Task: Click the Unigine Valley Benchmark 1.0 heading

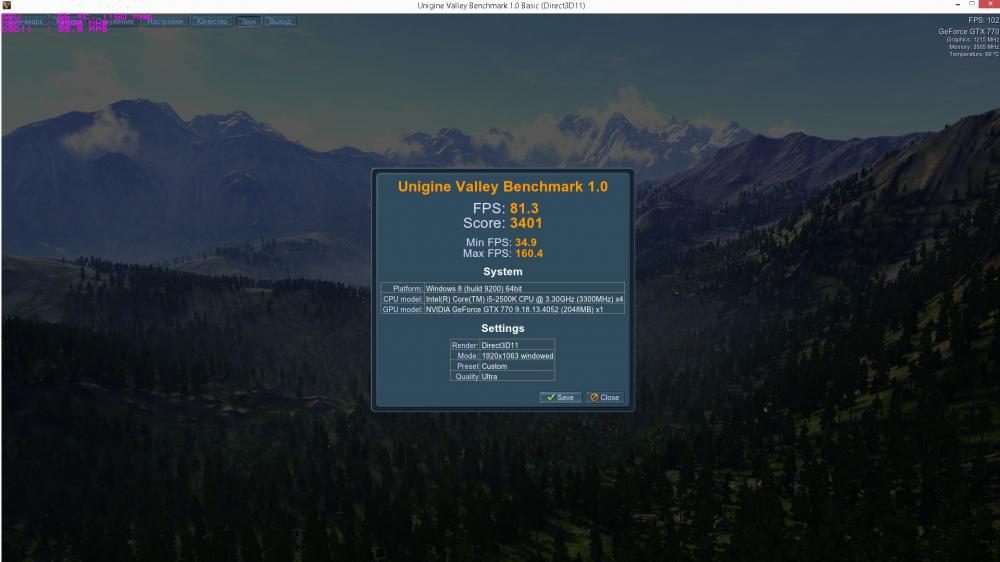Action: click(503, 186)
